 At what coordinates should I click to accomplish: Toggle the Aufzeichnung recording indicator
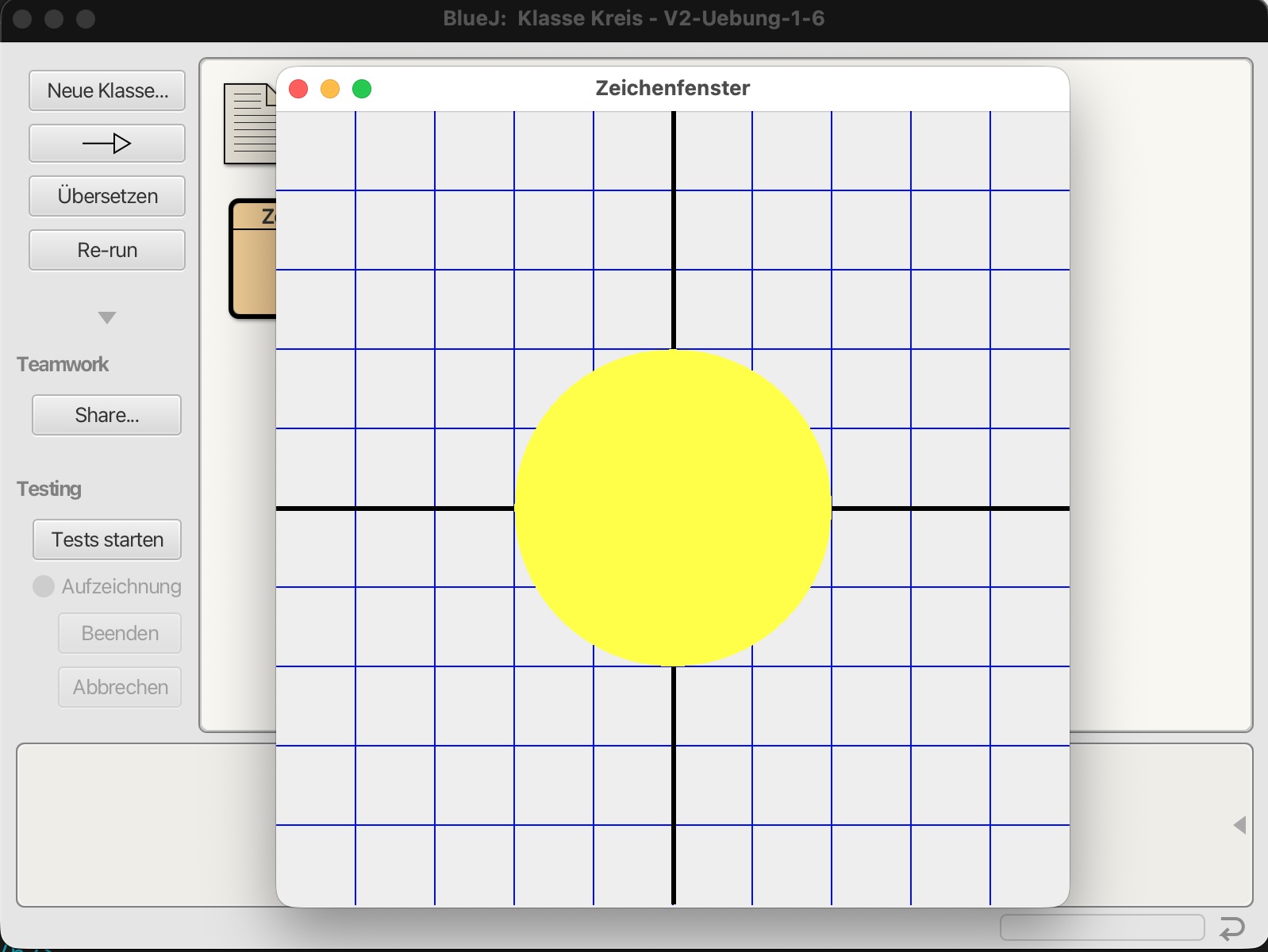pos(44,586)
